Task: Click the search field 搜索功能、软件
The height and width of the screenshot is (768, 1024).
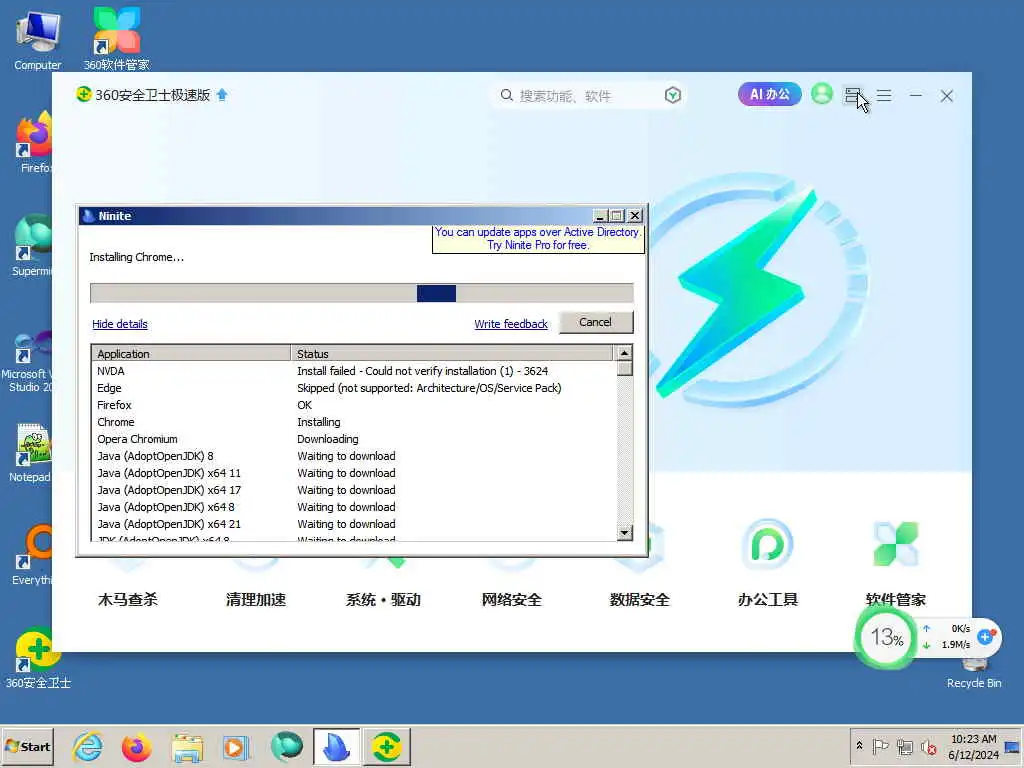Action: click(588, 96)
